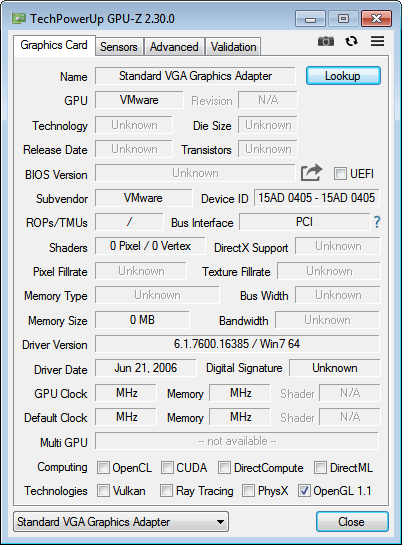Click the GPU field showing VMware

pyautogui.click(x=139, y=100)
